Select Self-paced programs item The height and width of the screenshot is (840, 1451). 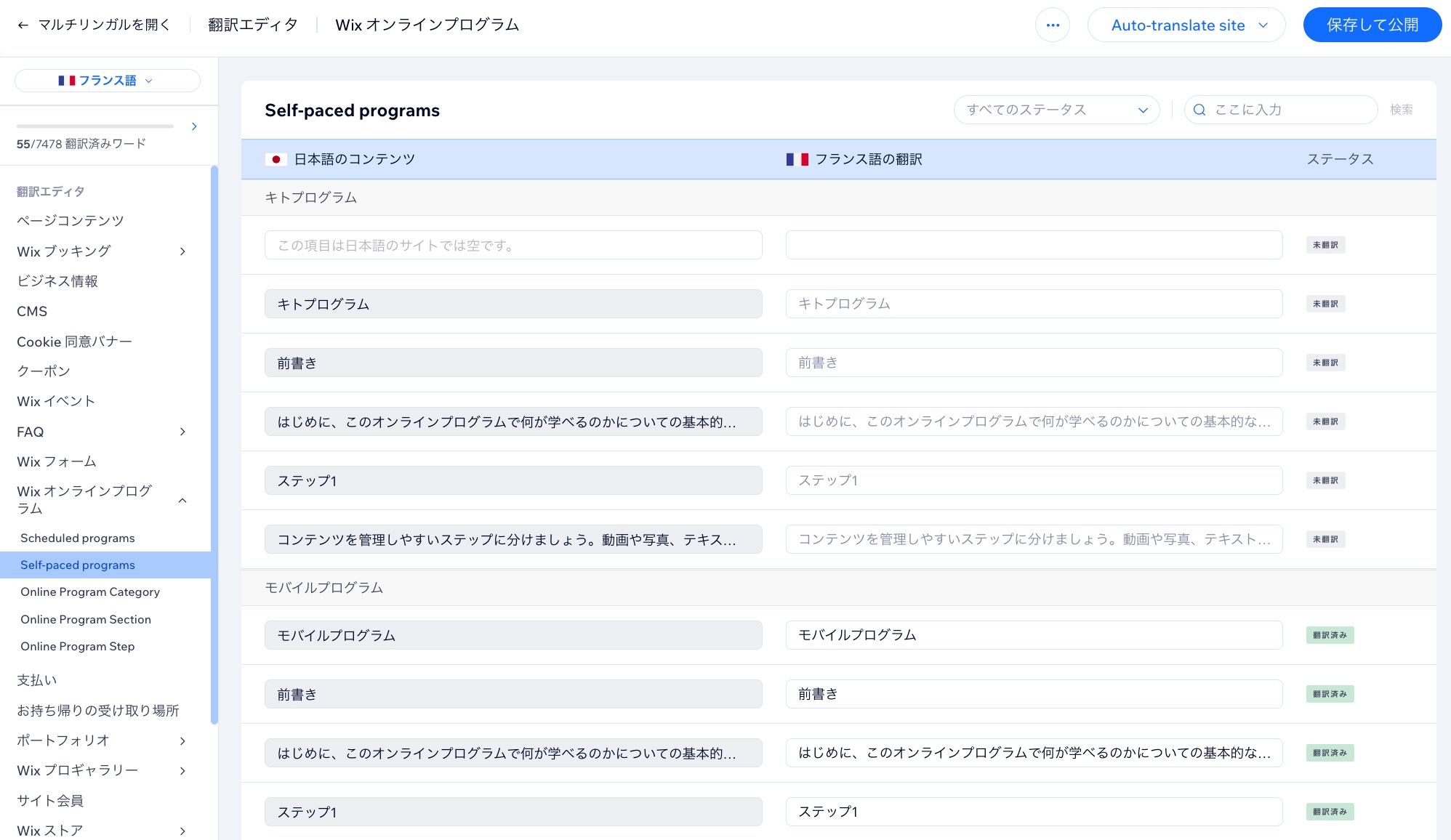[105, 565]
